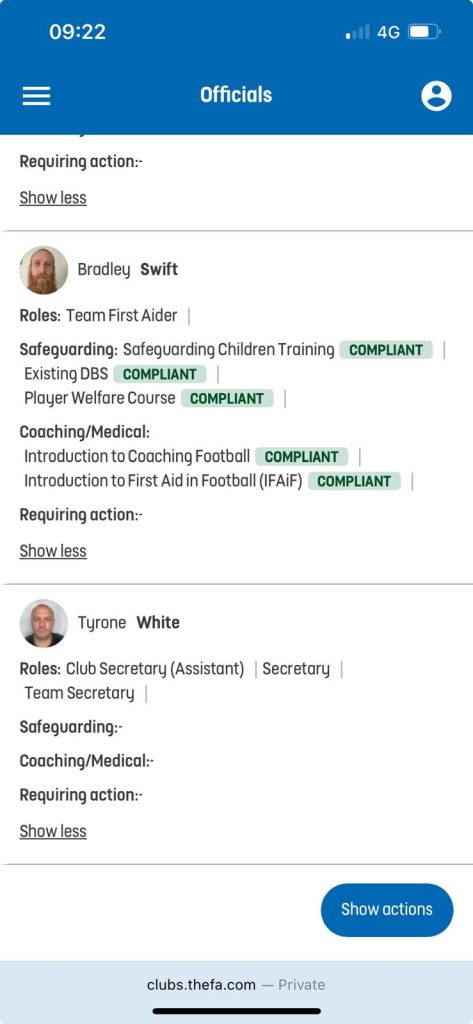Image resolution: width=473 pixels, height=1024 pixels.
Task: Tap Bradley Swift's profile photo
Action: tap(44, 270)
